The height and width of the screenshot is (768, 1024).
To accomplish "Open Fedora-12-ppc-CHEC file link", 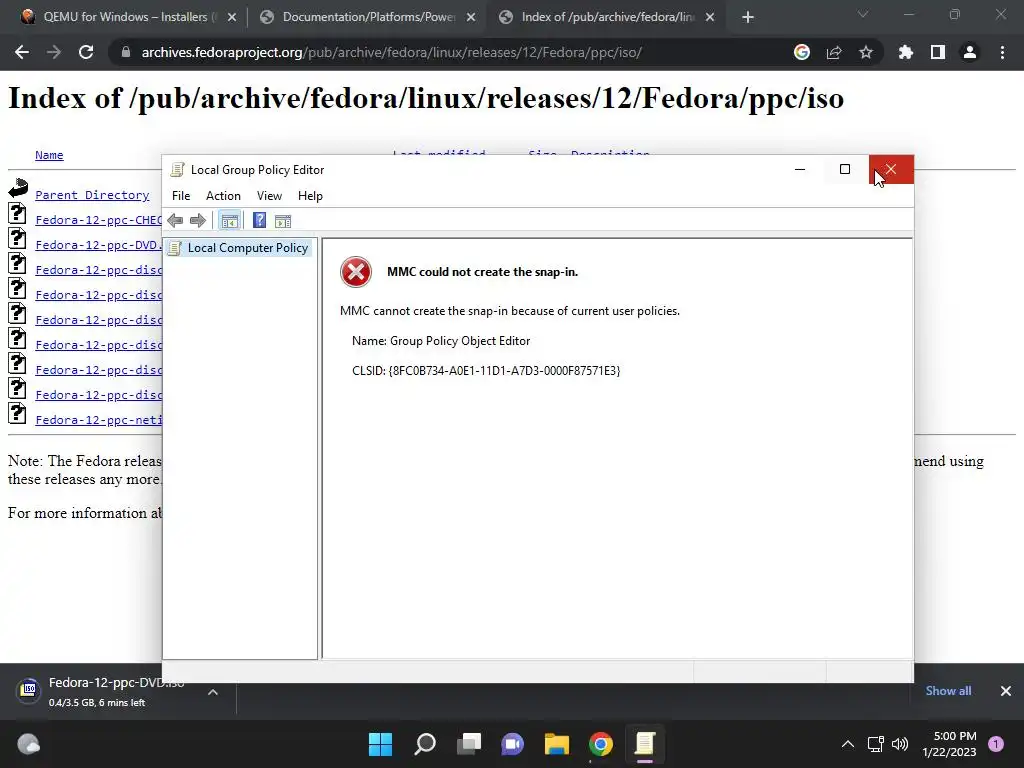I will 98,220.
